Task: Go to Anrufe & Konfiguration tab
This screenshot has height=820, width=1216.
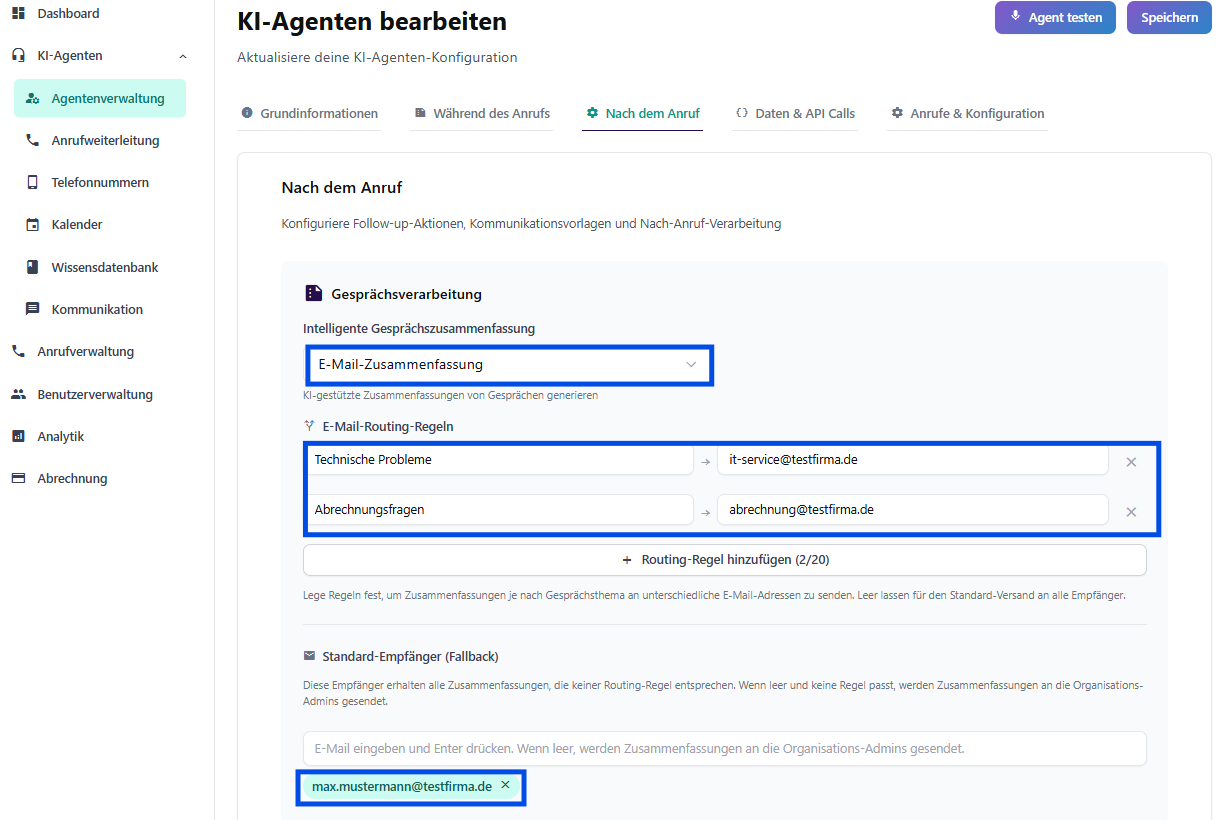Action: 967,114
